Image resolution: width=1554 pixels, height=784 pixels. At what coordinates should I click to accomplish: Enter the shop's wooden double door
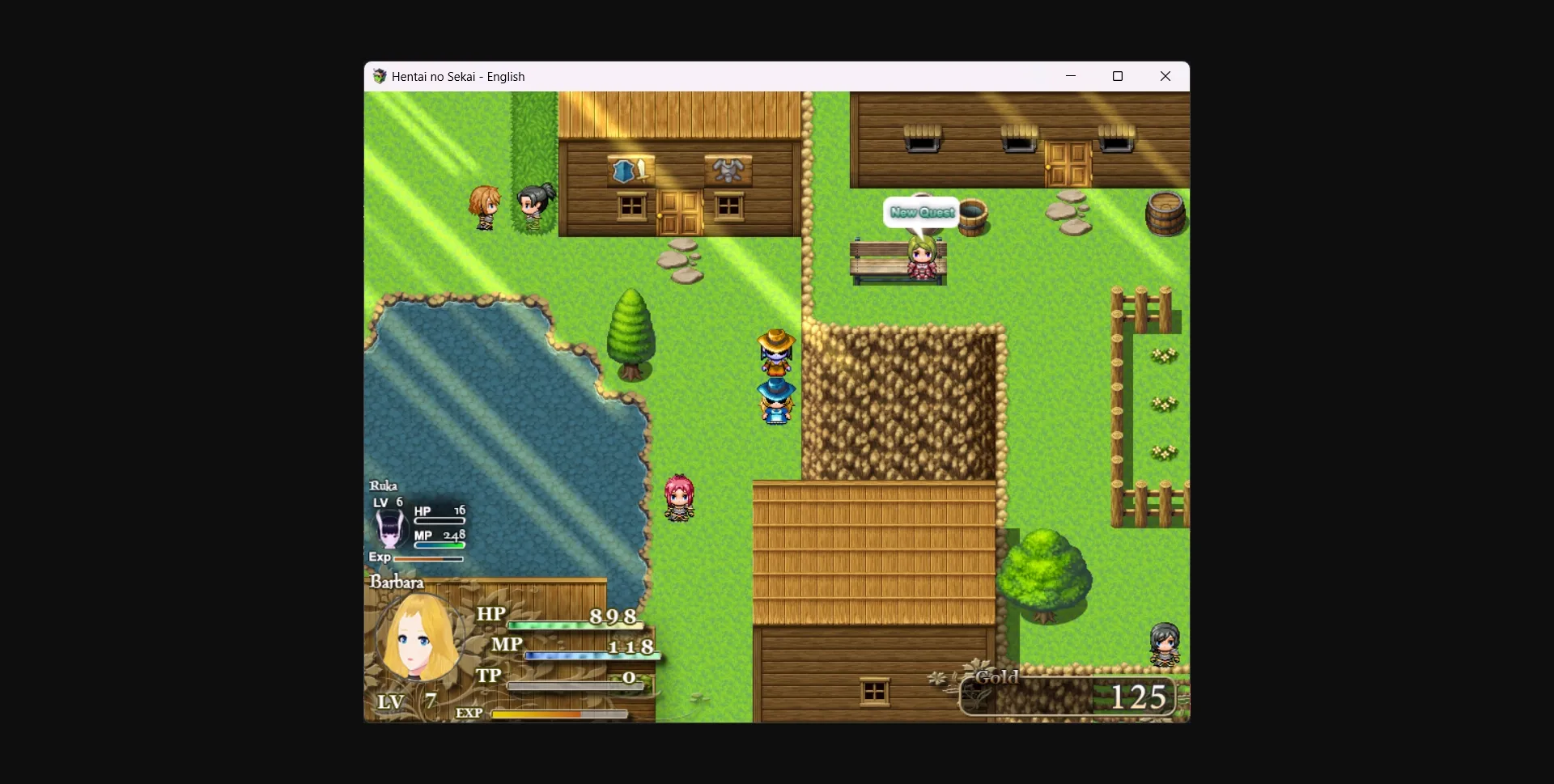coord(679,213)
